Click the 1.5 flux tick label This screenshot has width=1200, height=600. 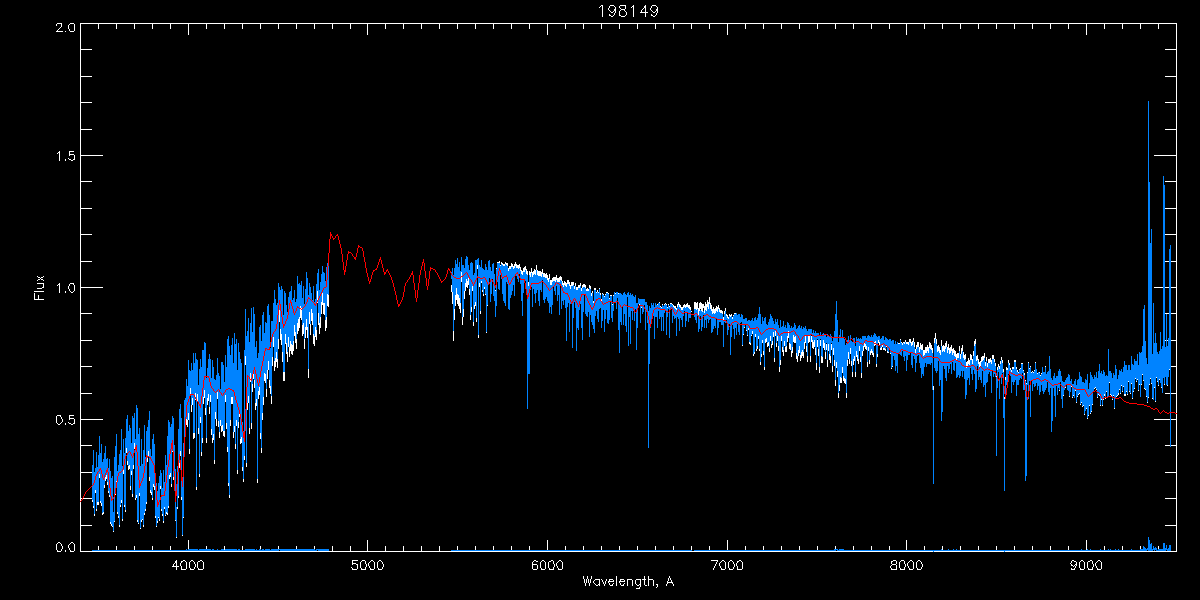[65, 156]
